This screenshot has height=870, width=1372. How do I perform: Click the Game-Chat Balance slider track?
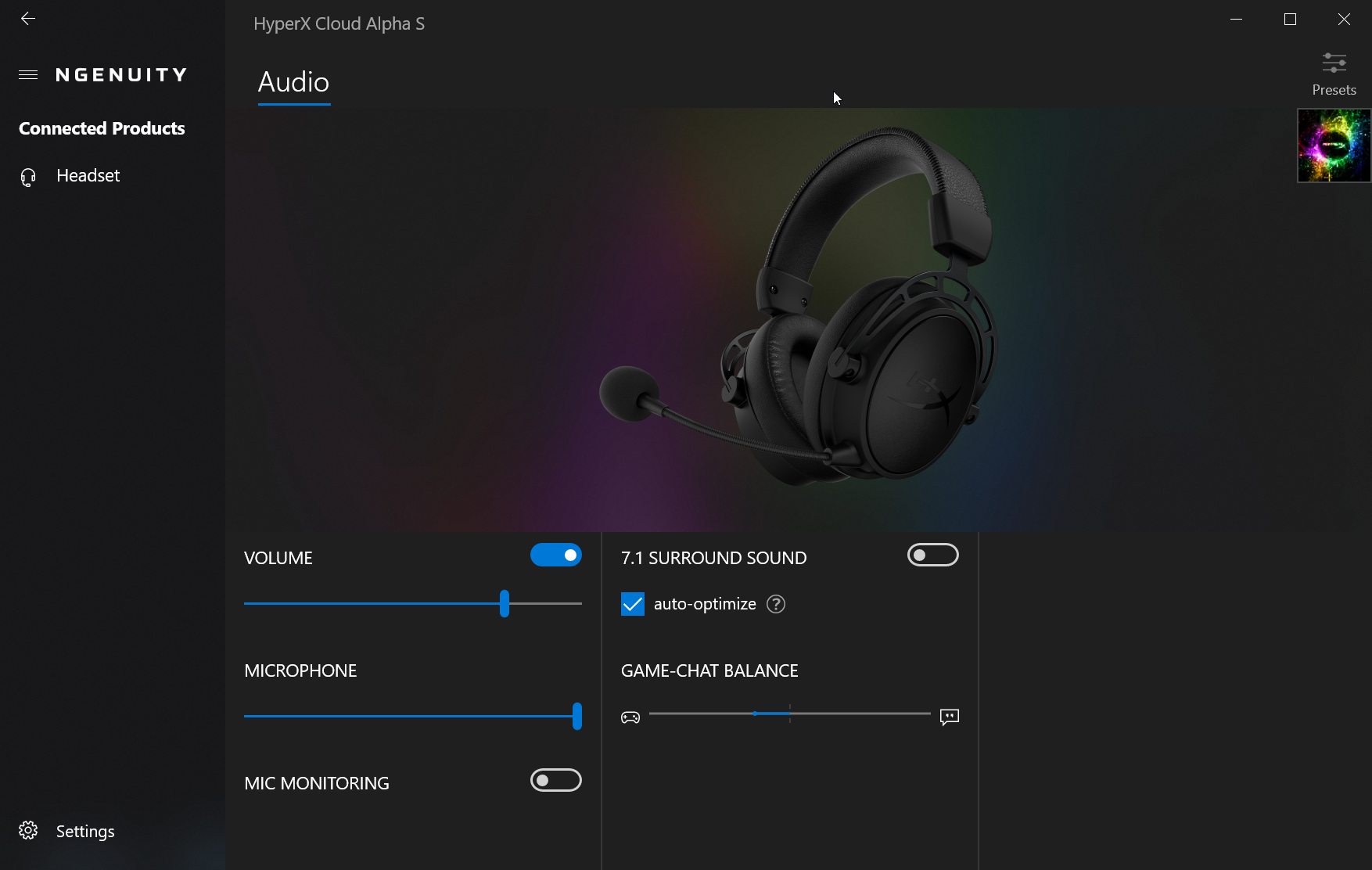860,714
